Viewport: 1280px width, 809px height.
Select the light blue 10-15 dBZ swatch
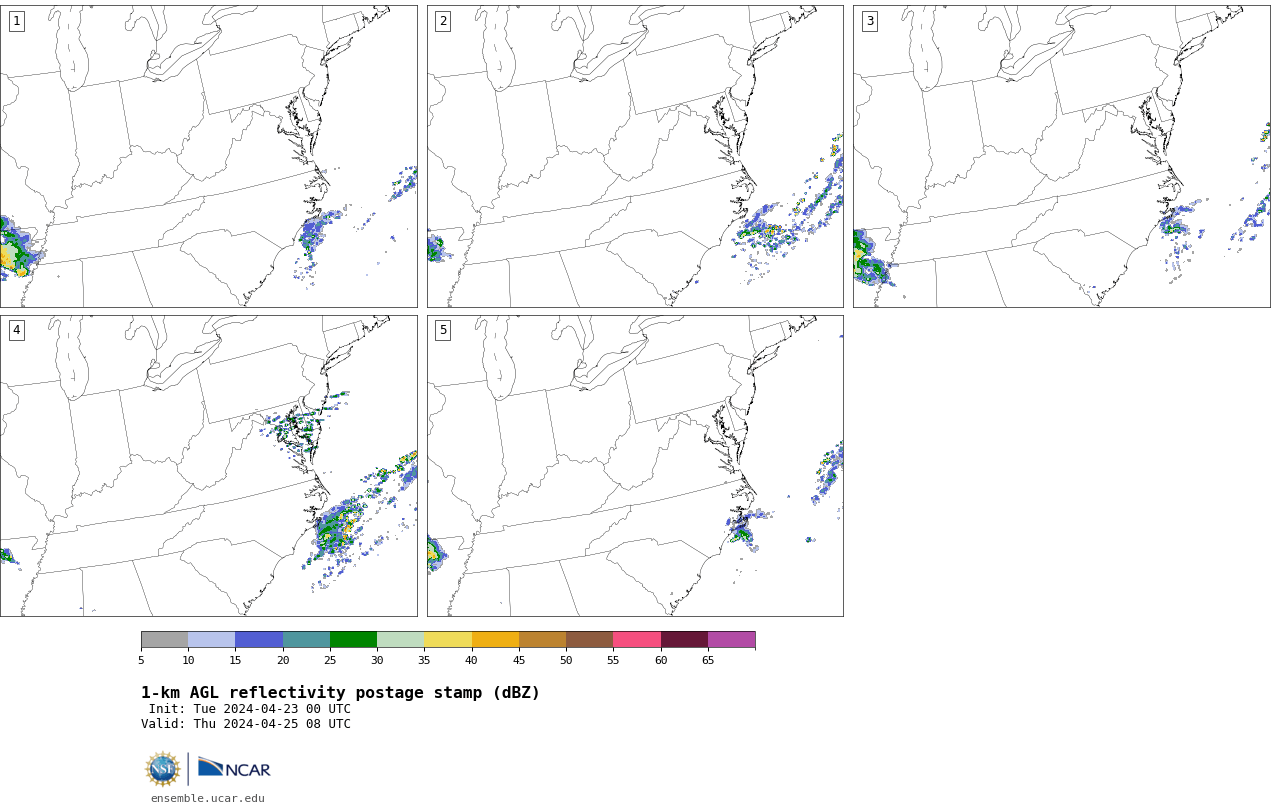211,640
